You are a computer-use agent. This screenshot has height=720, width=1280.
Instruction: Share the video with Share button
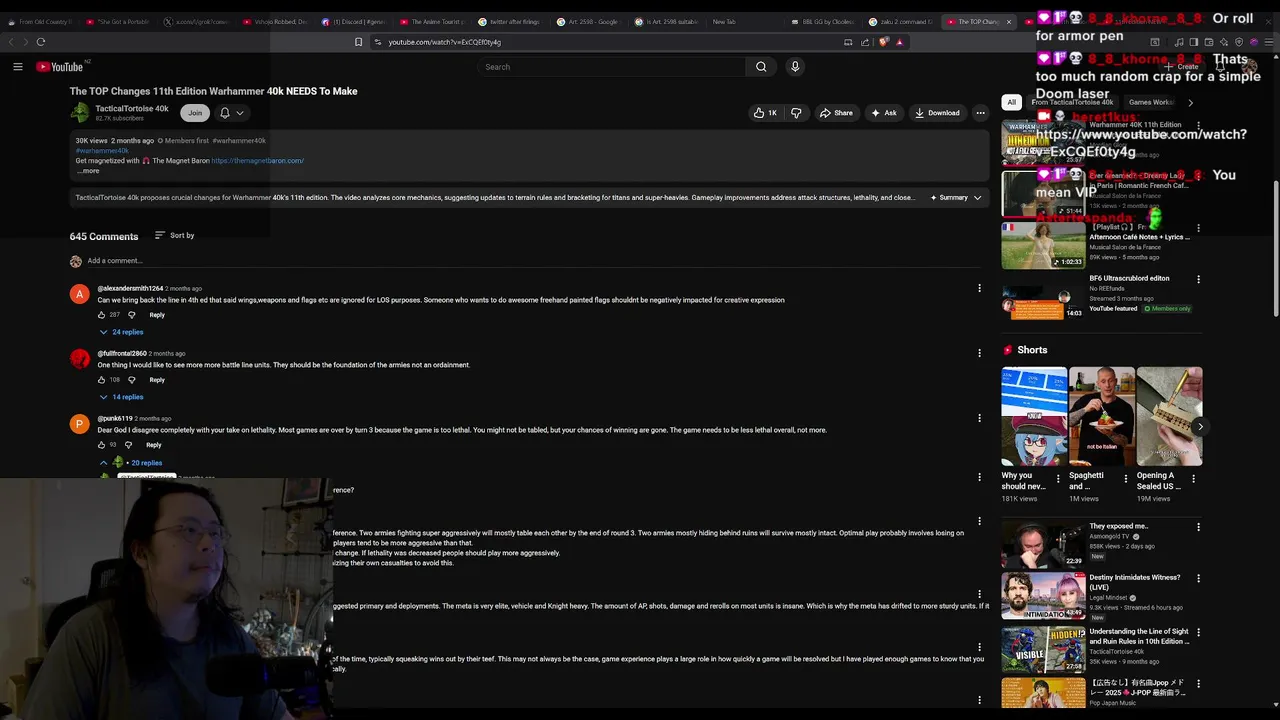[836, 113]
